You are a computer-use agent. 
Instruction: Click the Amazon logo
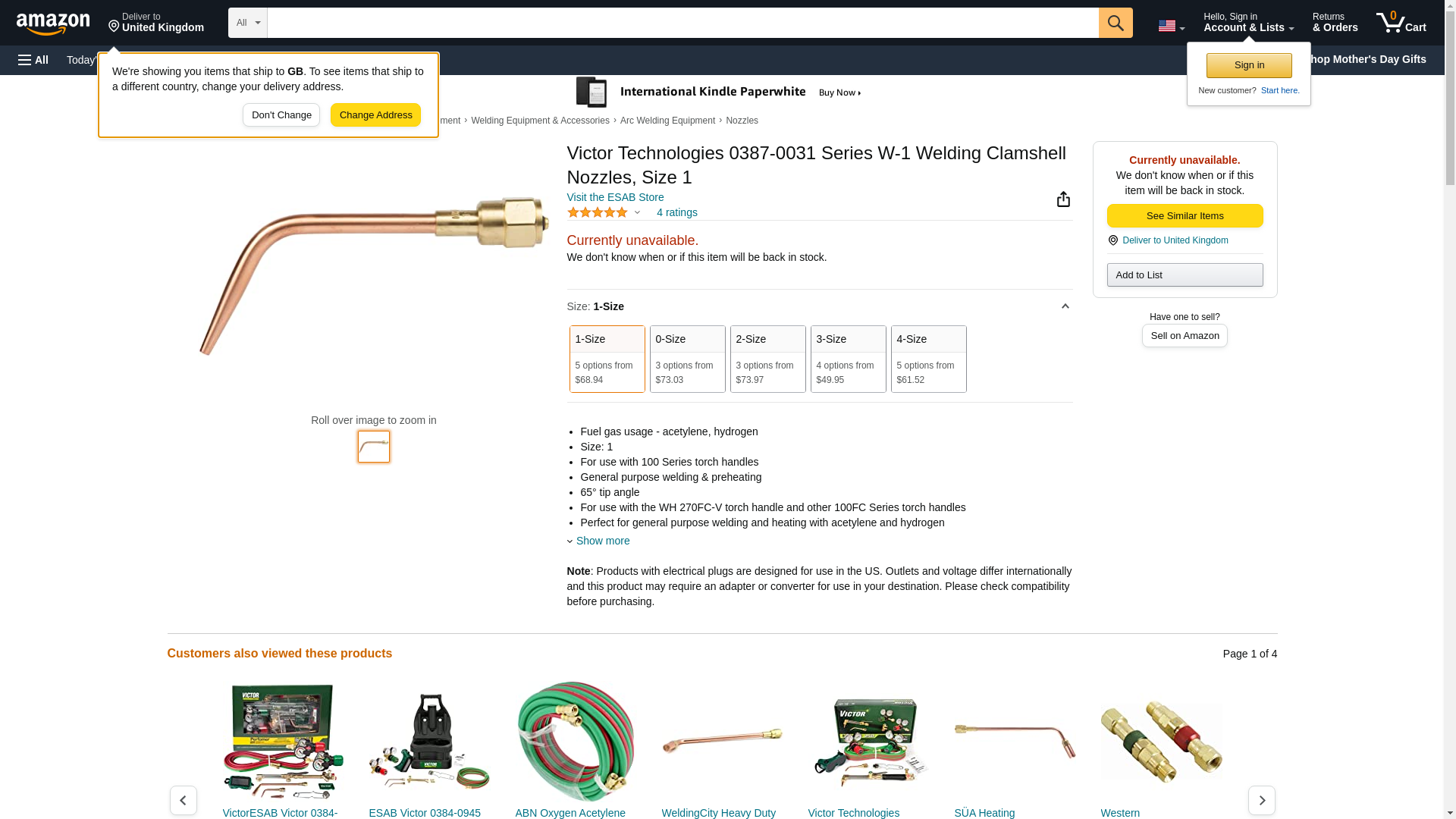click(53, 24)
